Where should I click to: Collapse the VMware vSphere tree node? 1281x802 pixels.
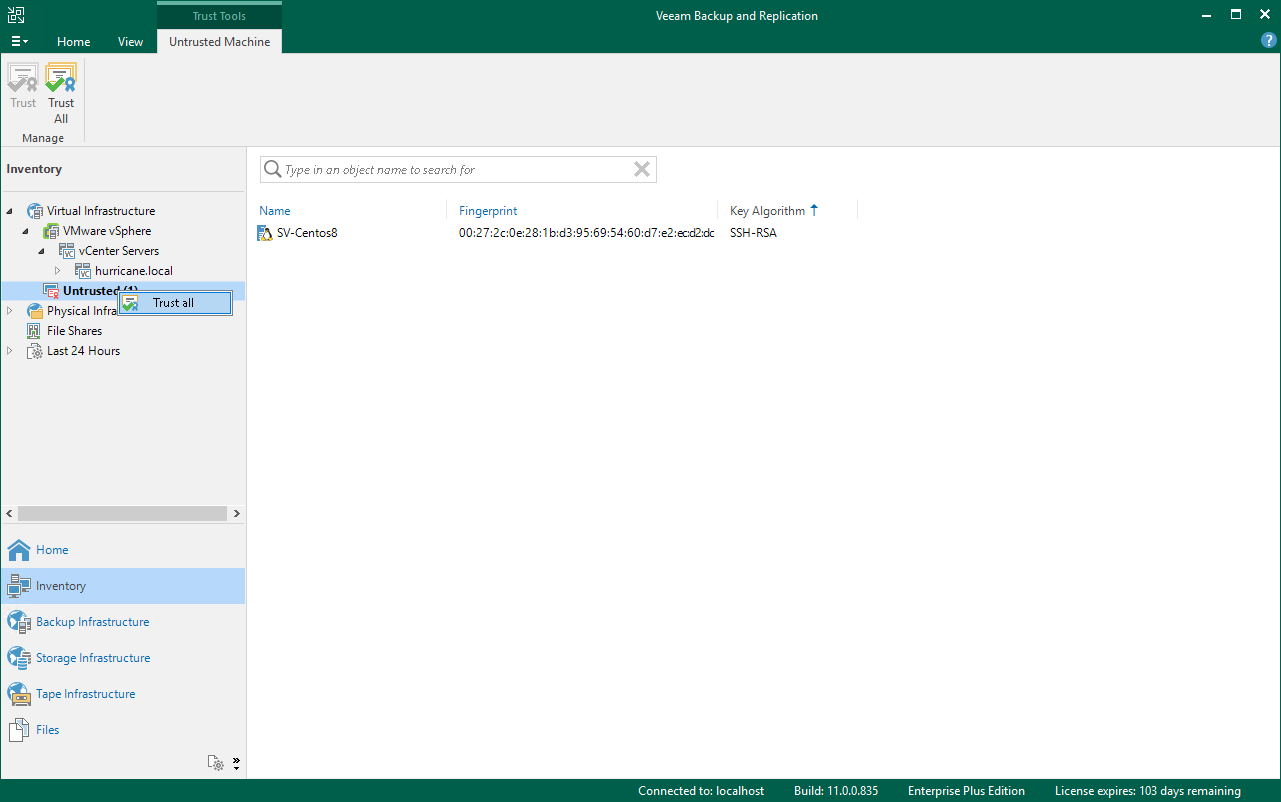(x=26, y=231)
